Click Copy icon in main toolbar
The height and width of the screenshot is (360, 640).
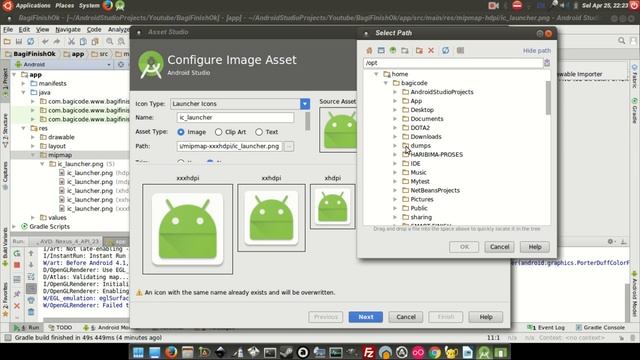click(83, 41)
